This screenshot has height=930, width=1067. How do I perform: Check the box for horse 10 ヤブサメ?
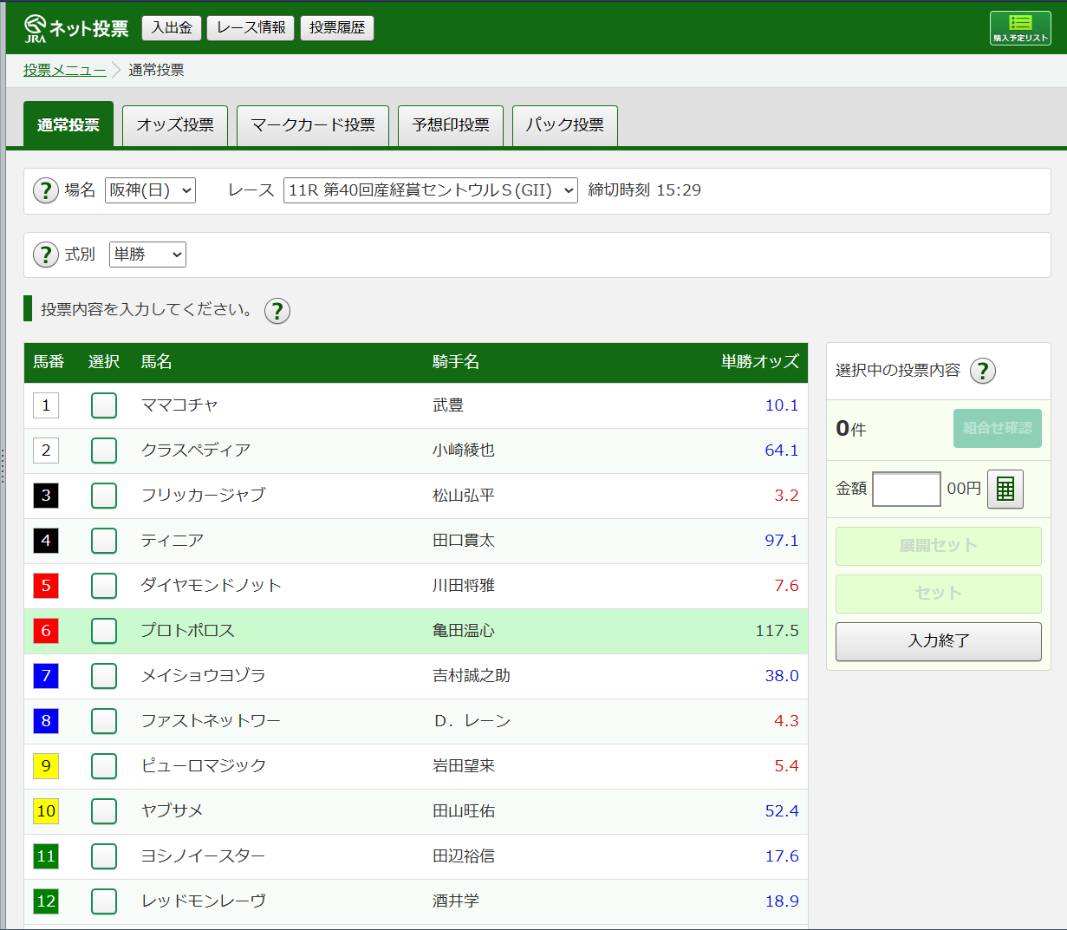coord(103,811)
